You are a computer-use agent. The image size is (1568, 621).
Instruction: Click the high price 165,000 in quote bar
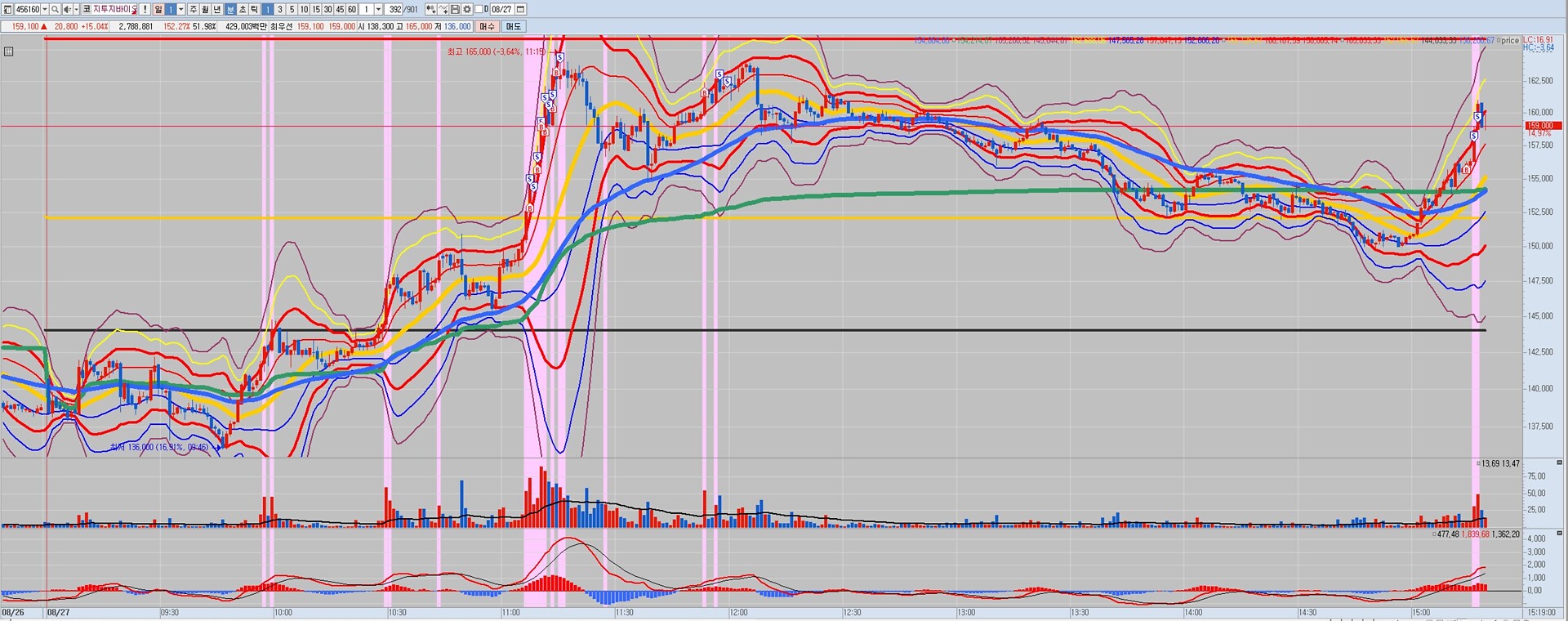pos(419,26)
